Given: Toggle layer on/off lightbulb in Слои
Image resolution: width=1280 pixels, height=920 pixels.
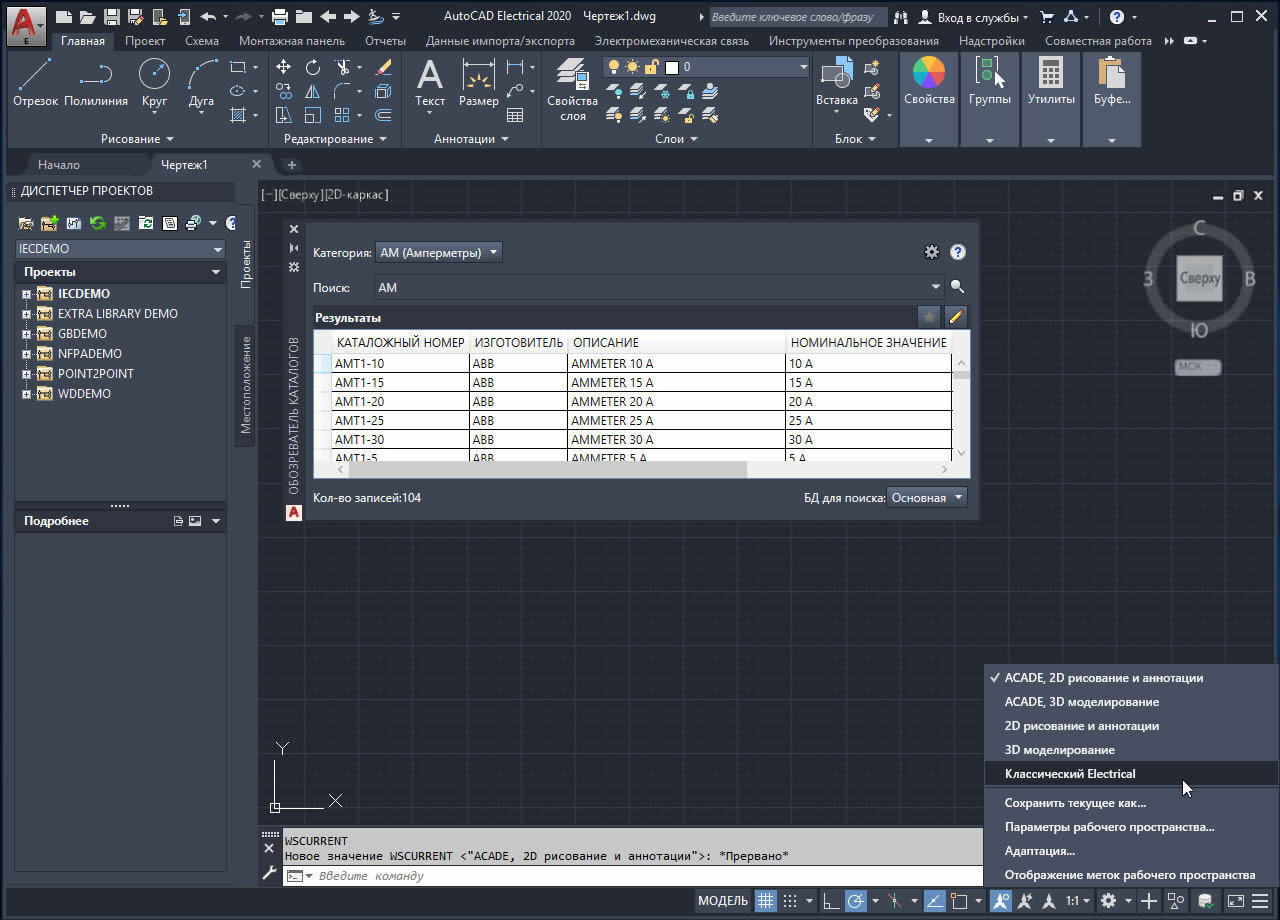Looking at the screenshot, I should coord(615,67).
